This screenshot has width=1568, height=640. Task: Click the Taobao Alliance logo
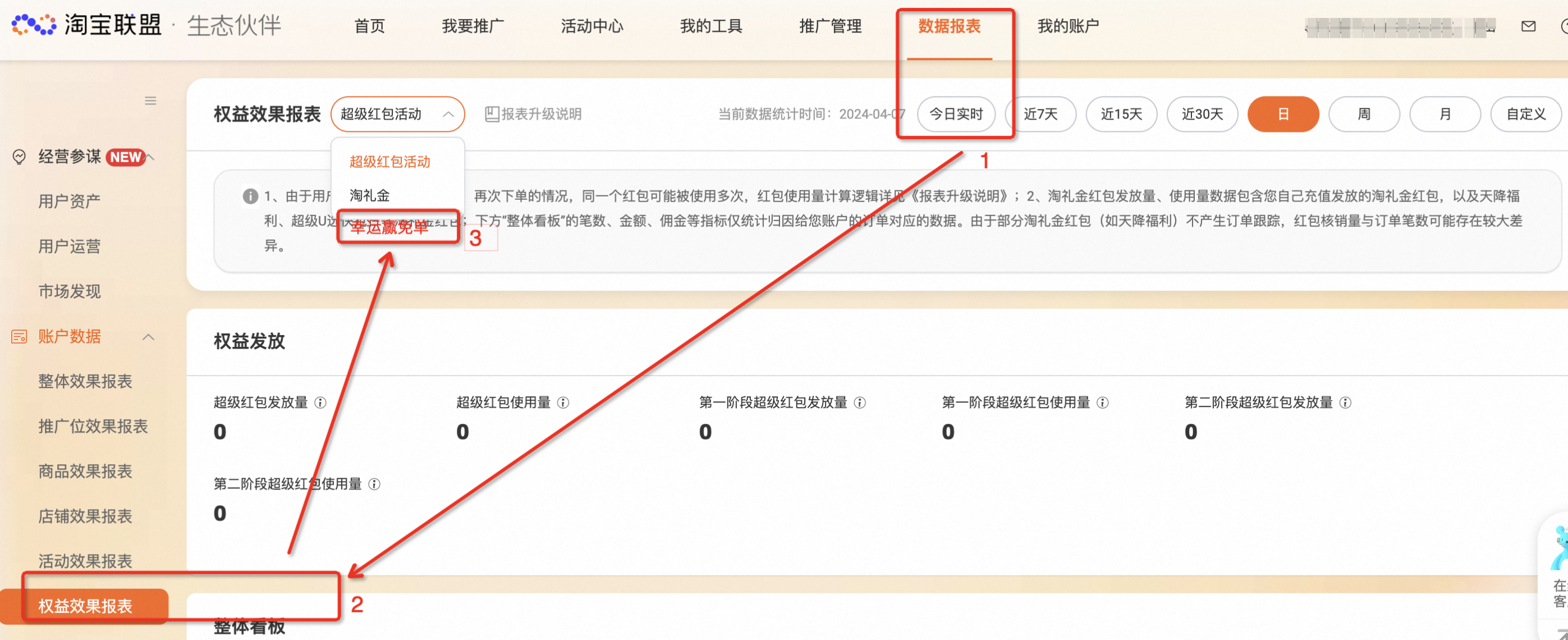click(x=86, y=26)
